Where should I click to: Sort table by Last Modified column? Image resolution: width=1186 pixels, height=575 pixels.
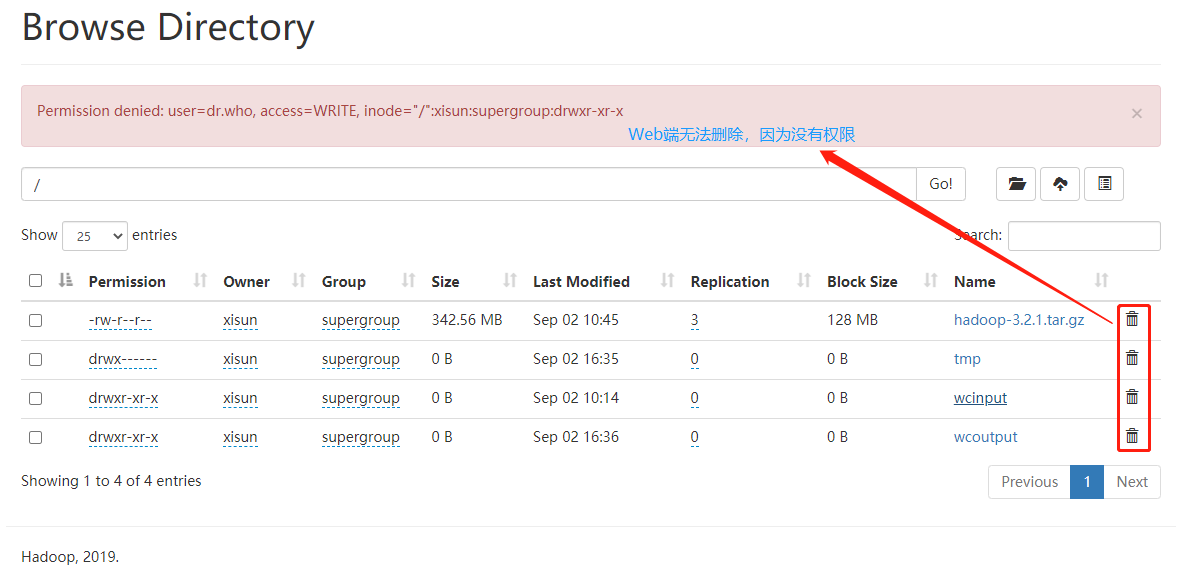coord(581,282)
